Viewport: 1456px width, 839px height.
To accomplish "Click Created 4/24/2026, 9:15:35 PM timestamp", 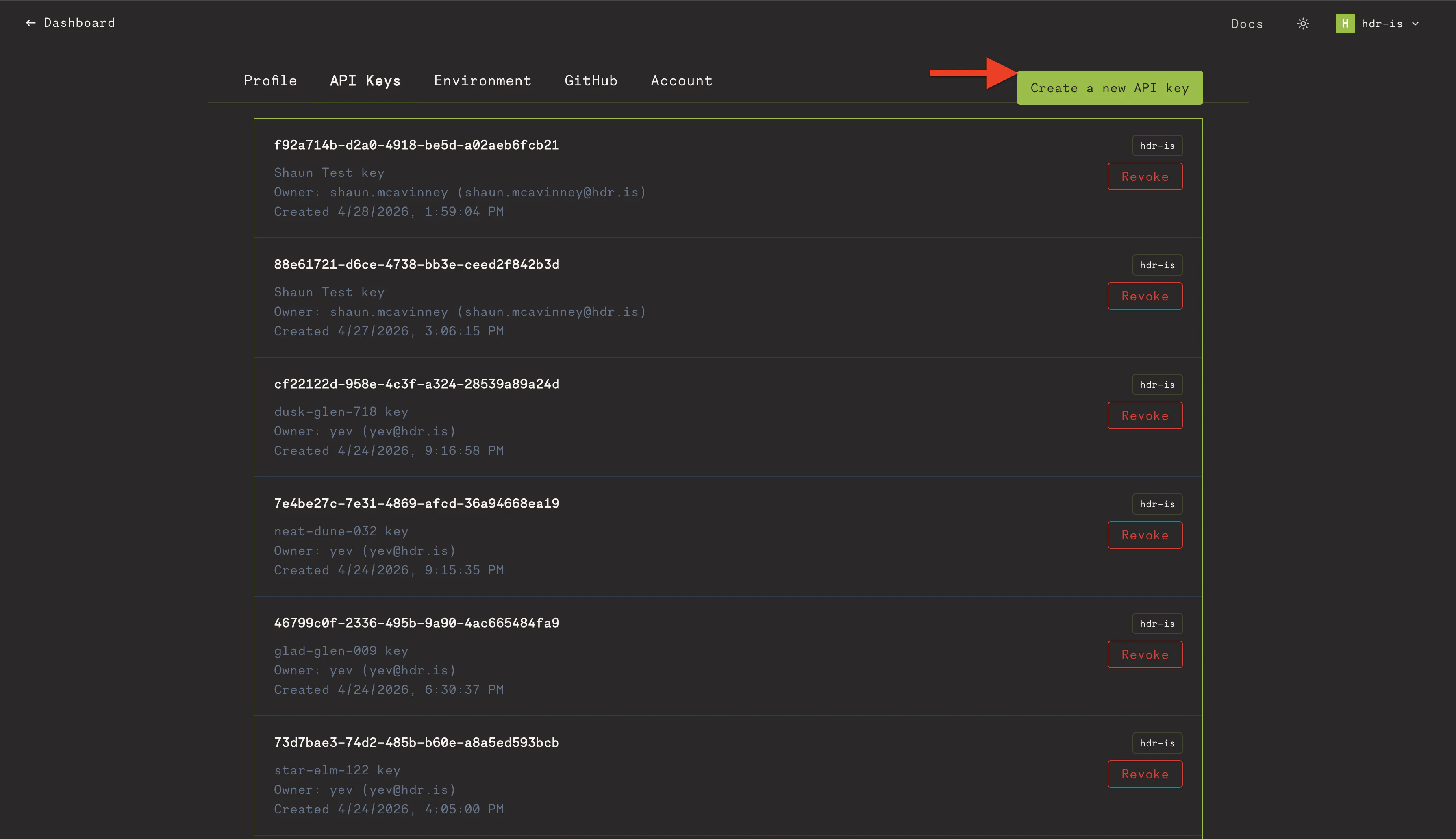I will [x=389, y=570].
